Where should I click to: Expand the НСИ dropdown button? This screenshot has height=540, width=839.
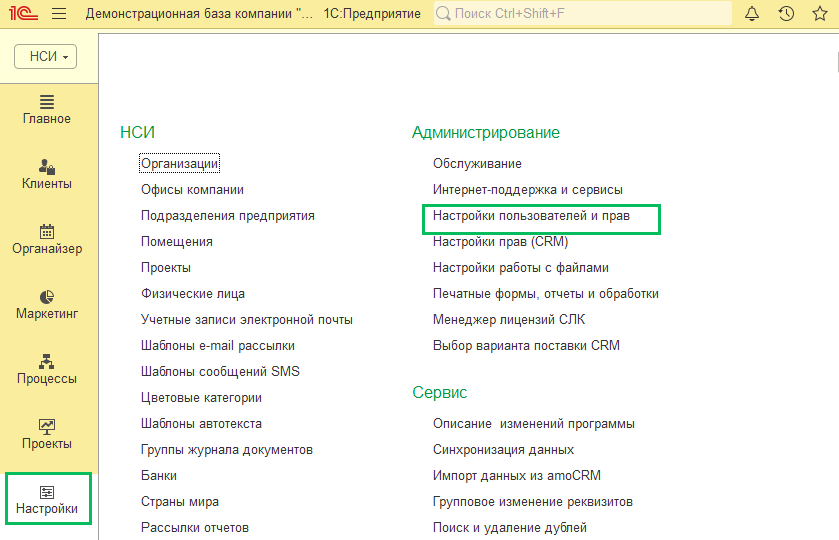tap(45, 56)
